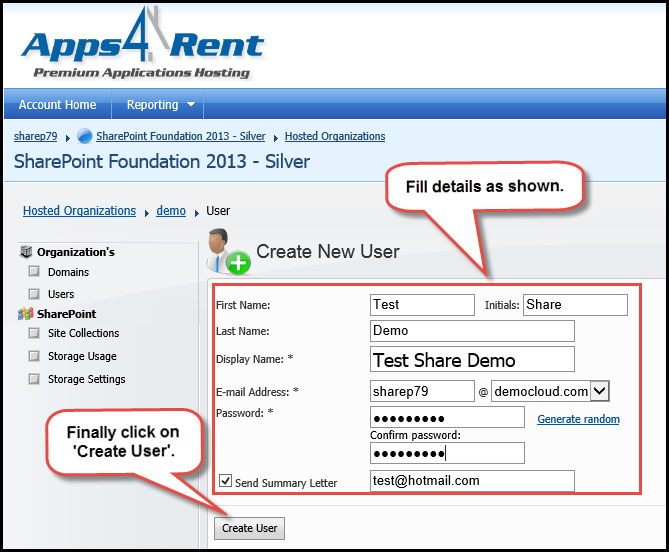Image resolution: width=669 pixels, height=552 pixels.
Task: Open Domains in the sidebar
Action: click(68, 272)
